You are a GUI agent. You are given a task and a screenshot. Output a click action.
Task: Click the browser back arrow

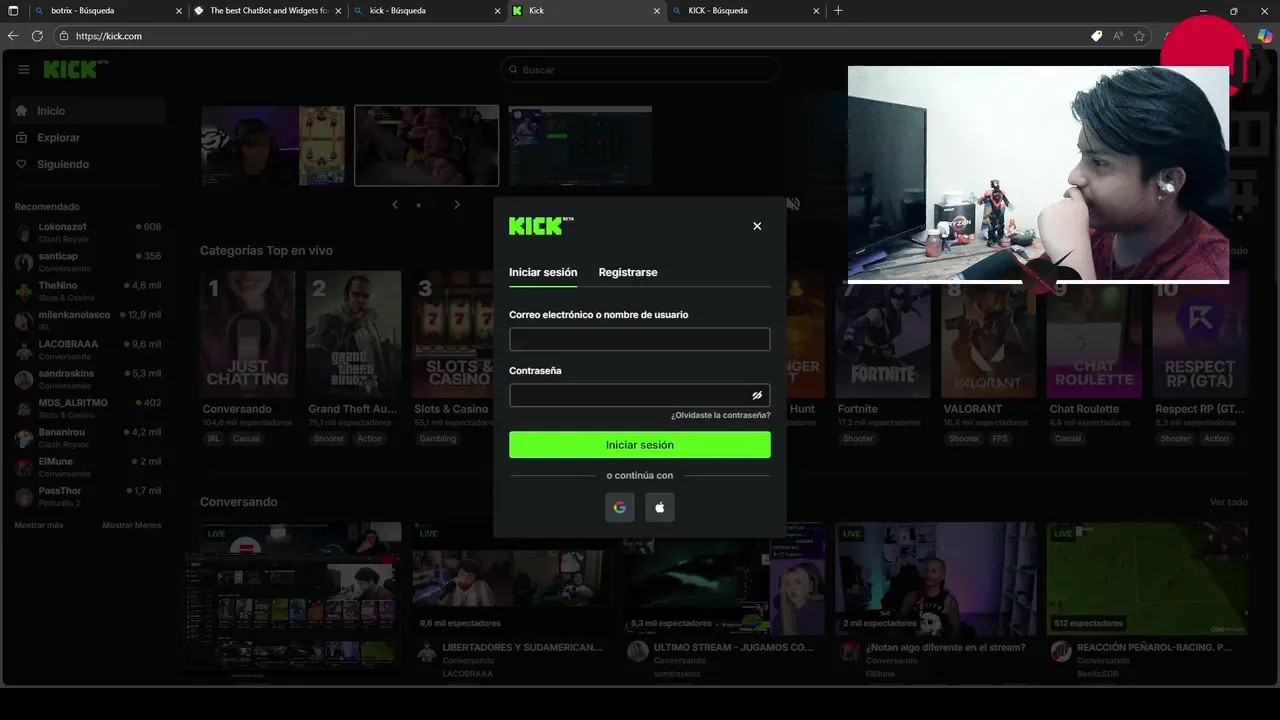pos(13,36)
